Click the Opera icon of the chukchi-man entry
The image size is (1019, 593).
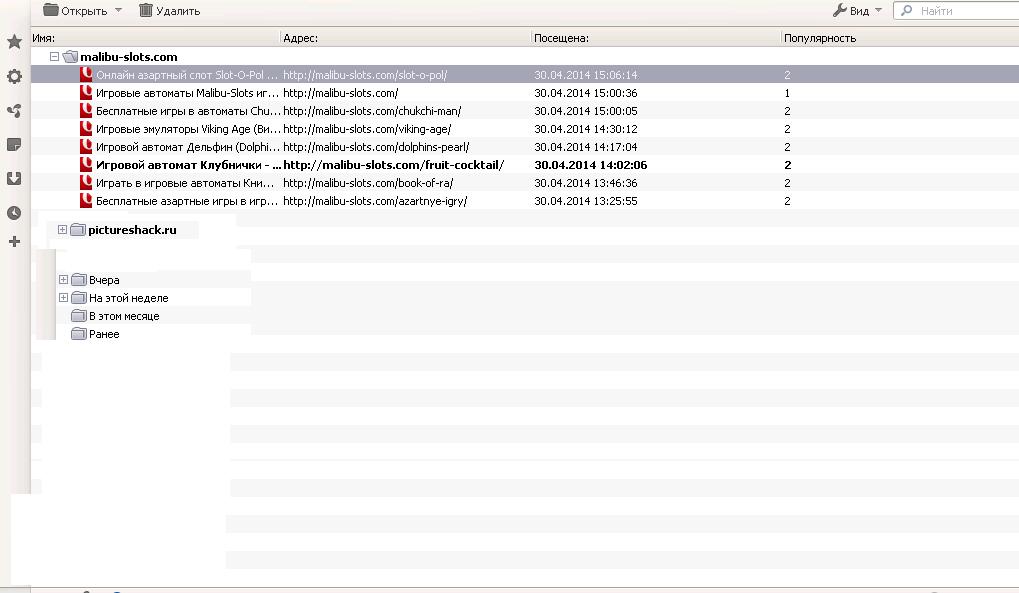(x=86, y=111)
